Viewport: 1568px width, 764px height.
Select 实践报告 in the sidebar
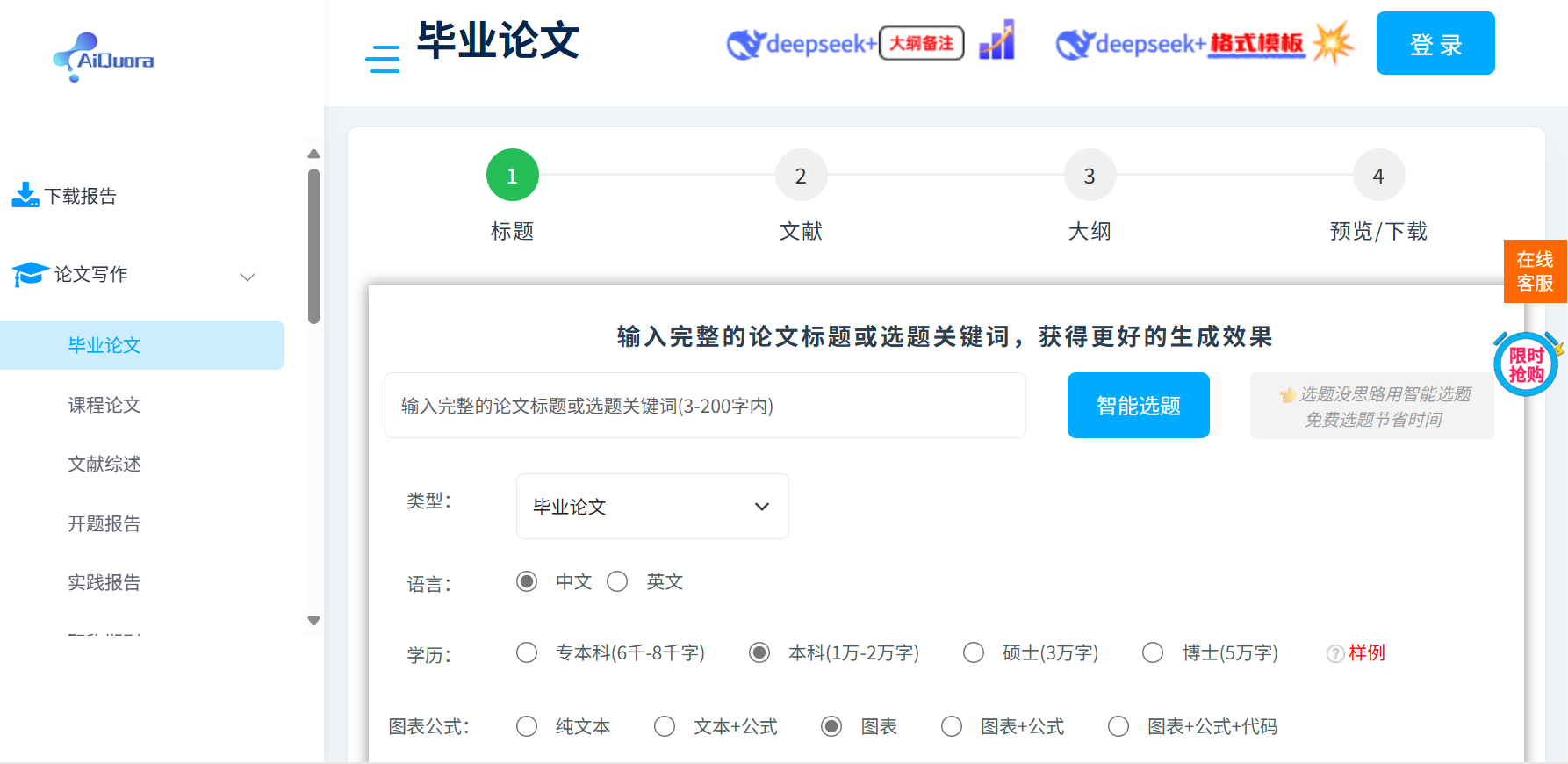[104, 582]
